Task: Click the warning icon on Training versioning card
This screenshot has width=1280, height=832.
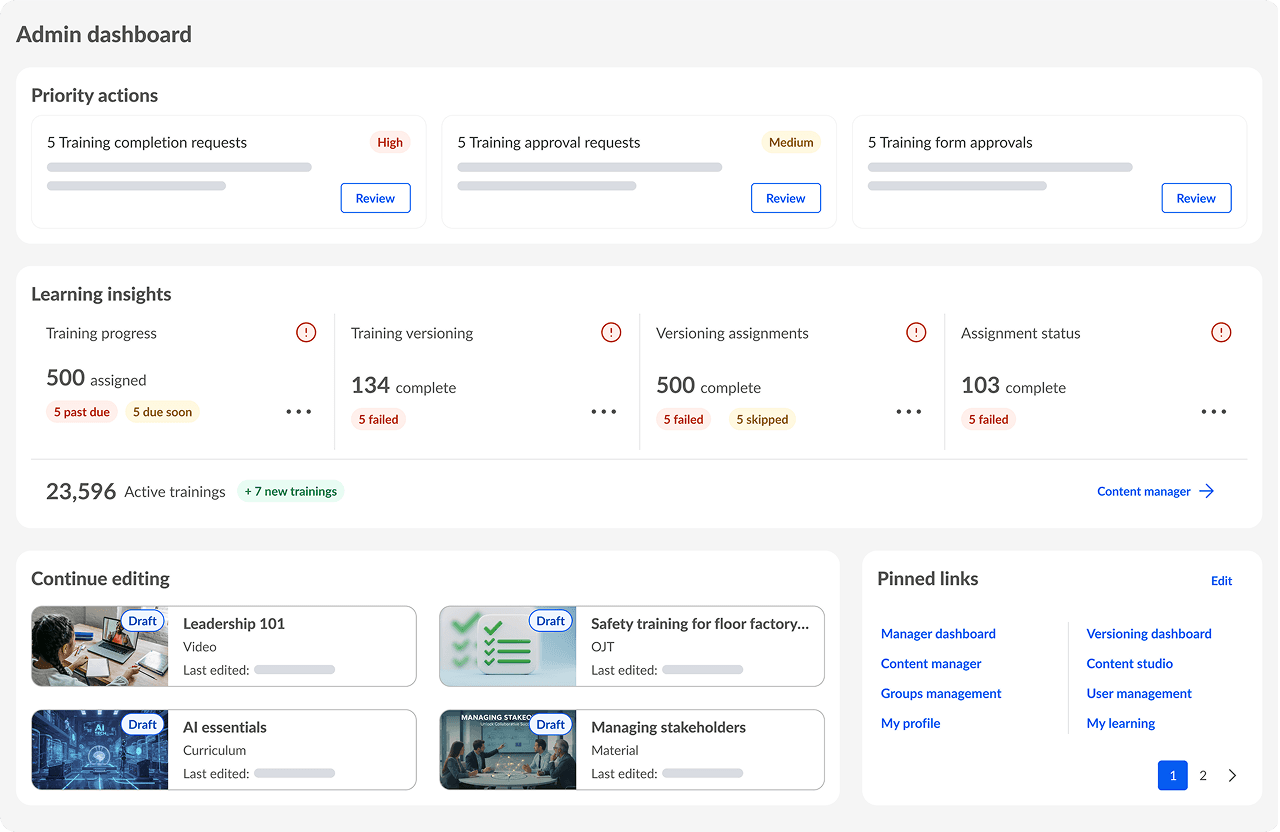Action: [611, 332]
